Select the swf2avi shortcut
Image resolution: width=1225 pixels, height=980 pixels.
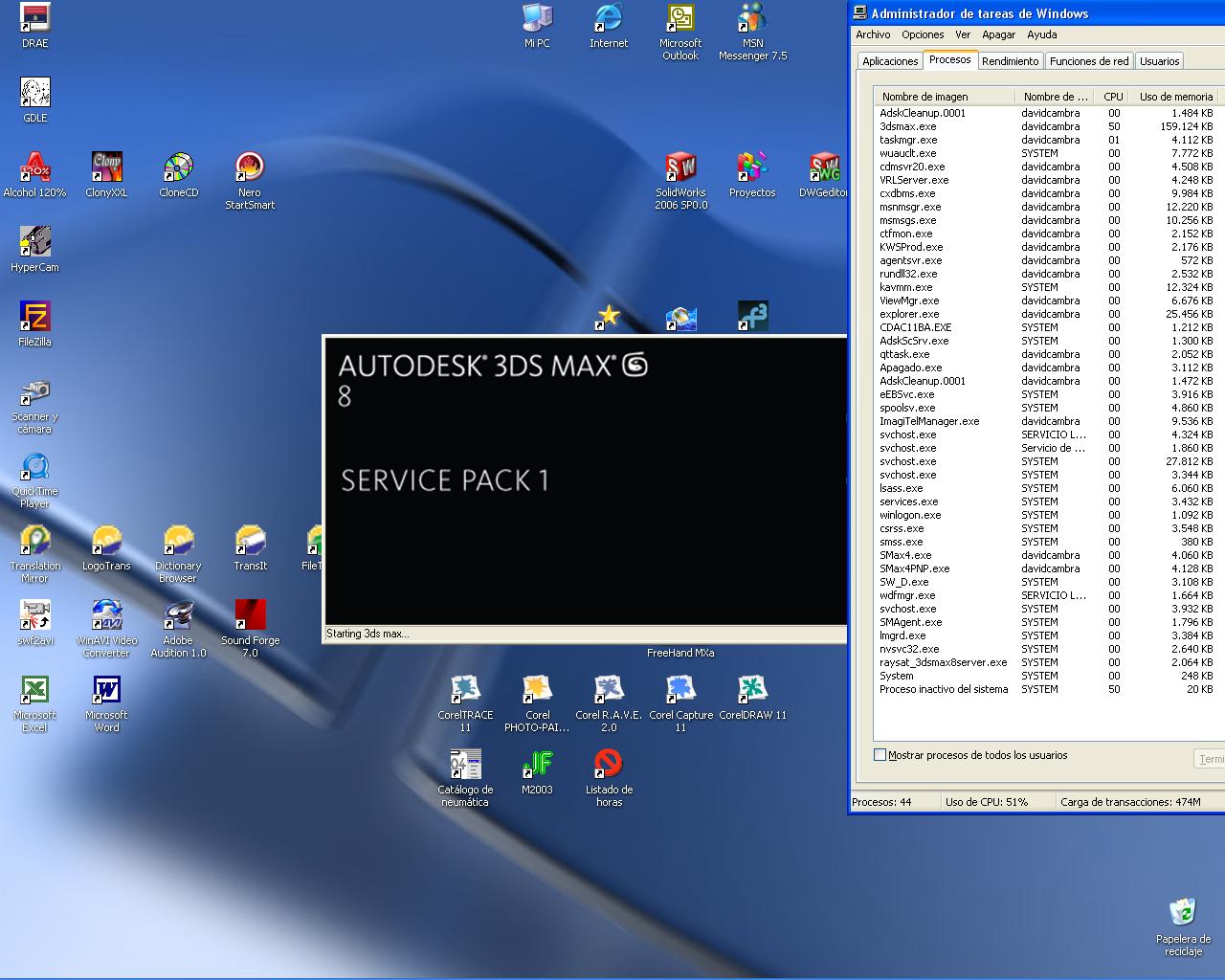point(35,623)
